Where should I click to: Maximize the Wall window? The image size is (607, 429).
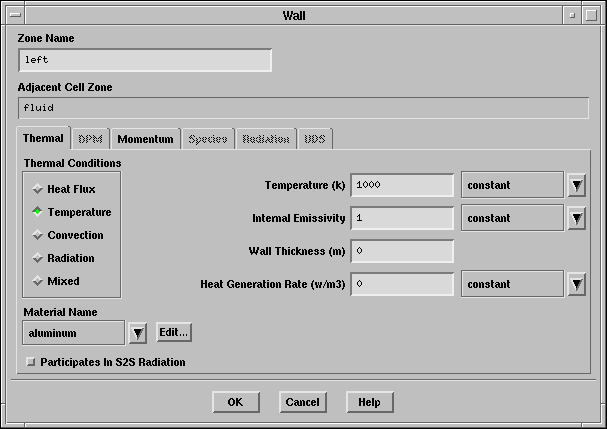click(591, 15)
